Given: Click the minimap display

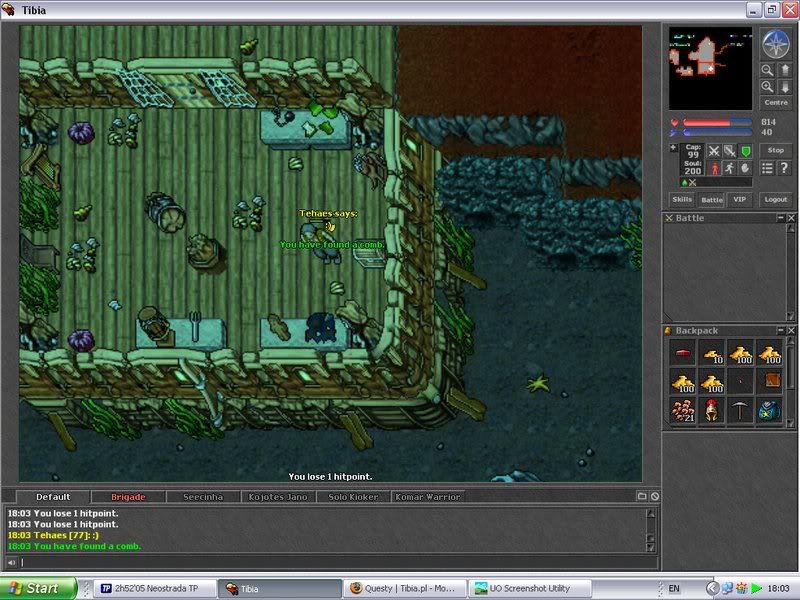Looking at the screenshot, I should tap(710, 68).
